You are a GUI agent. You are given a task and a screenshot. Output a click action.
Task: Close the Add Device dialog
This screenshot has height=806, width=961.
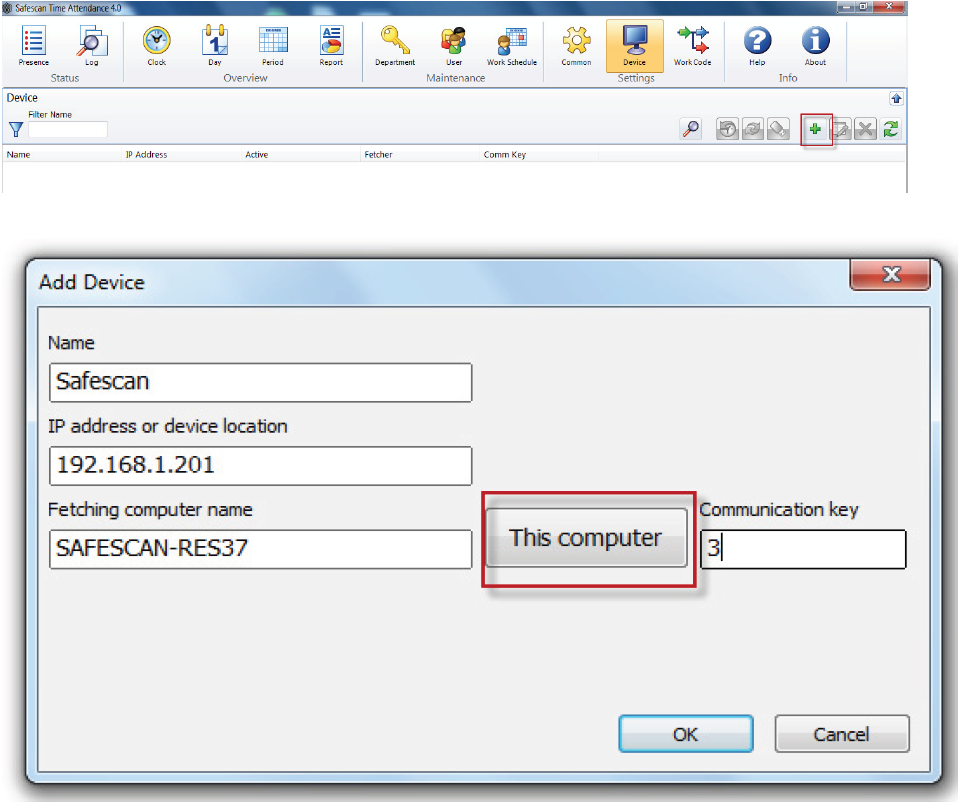pyautogui.click(x=891, y=274)
